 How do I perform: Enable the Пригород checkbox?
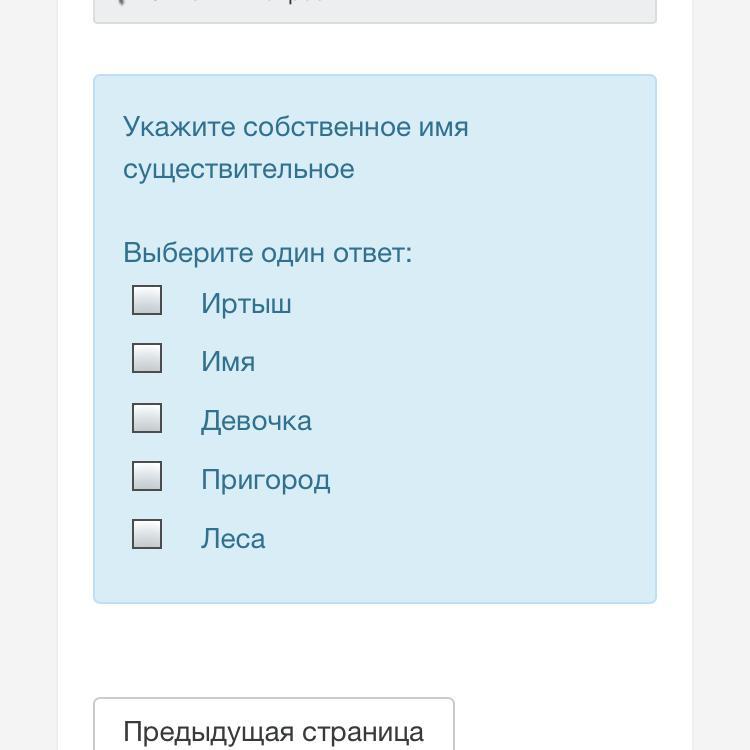[147, 476]
